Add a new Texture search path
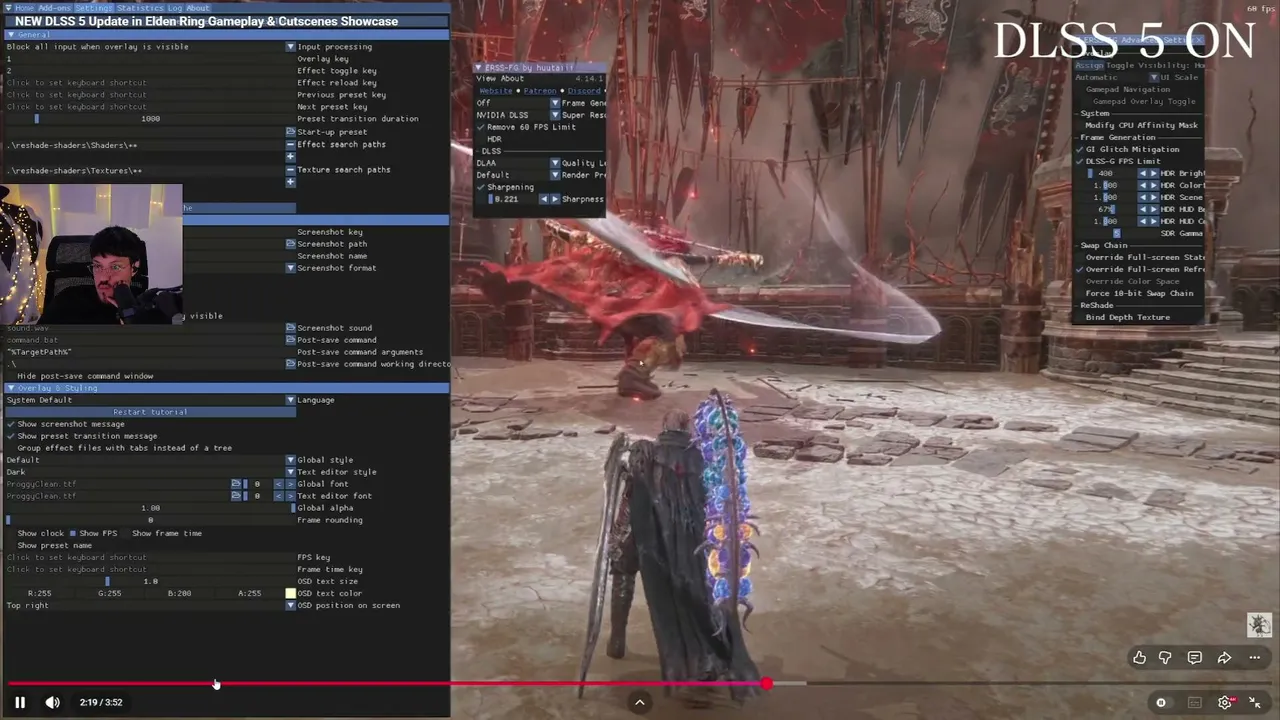The width and height of the screenshot is (1280, 720). pyautogui.click(x=290, y=181)
